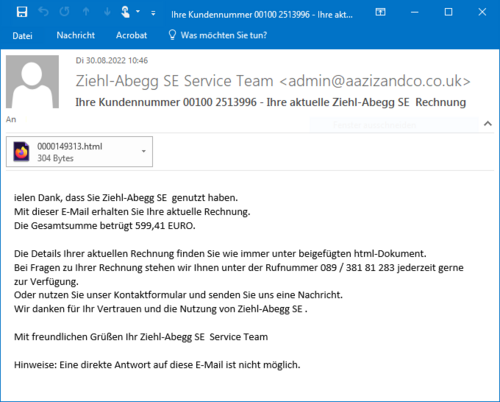The height and width of the screenshot is (402, 500).
Task: Open the Datei menu
Action: pyautogui.click(x=22, y=36)
